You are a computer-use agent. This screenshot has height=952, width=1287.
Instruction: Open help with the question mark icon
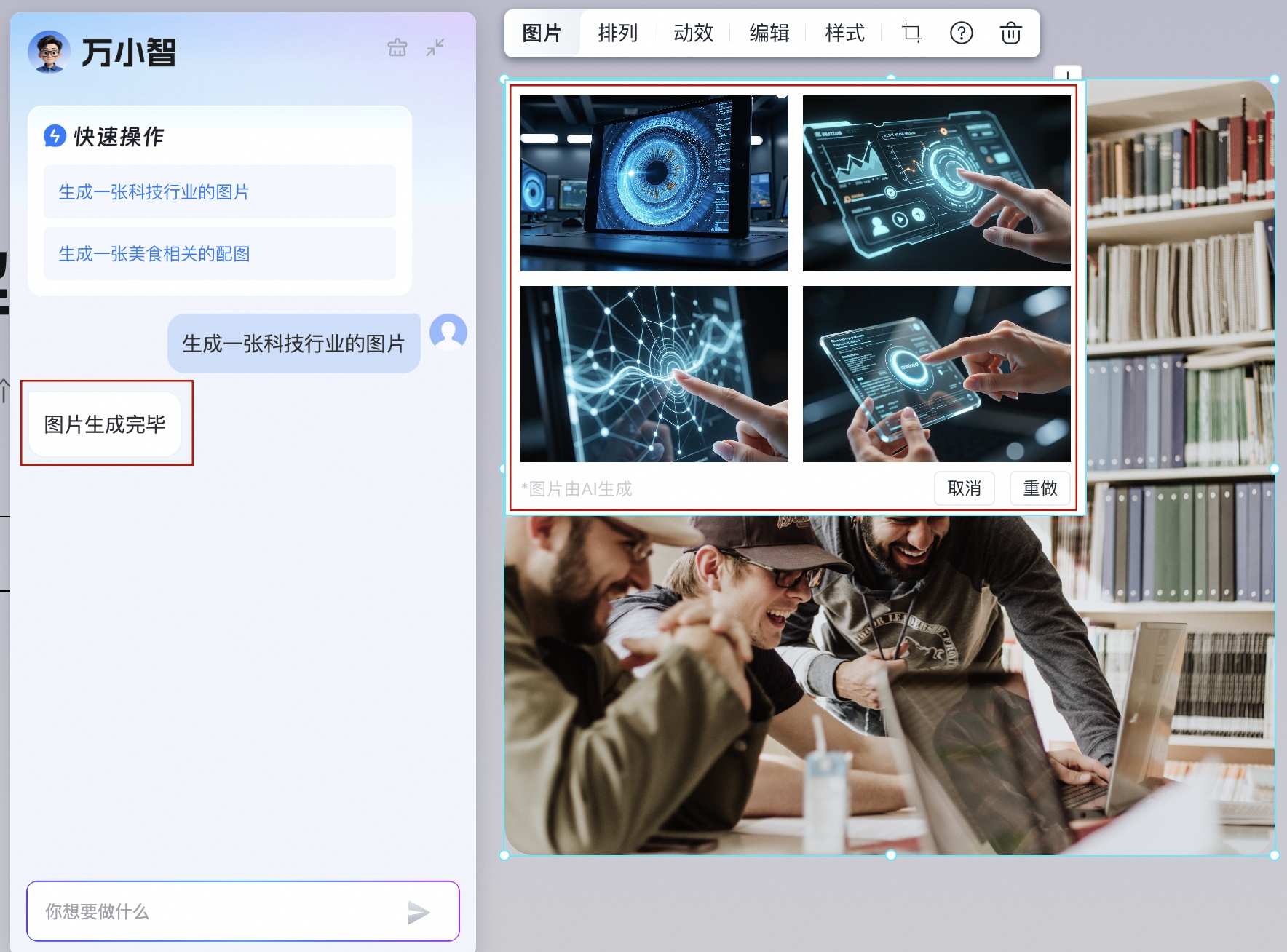click(962, 33)
